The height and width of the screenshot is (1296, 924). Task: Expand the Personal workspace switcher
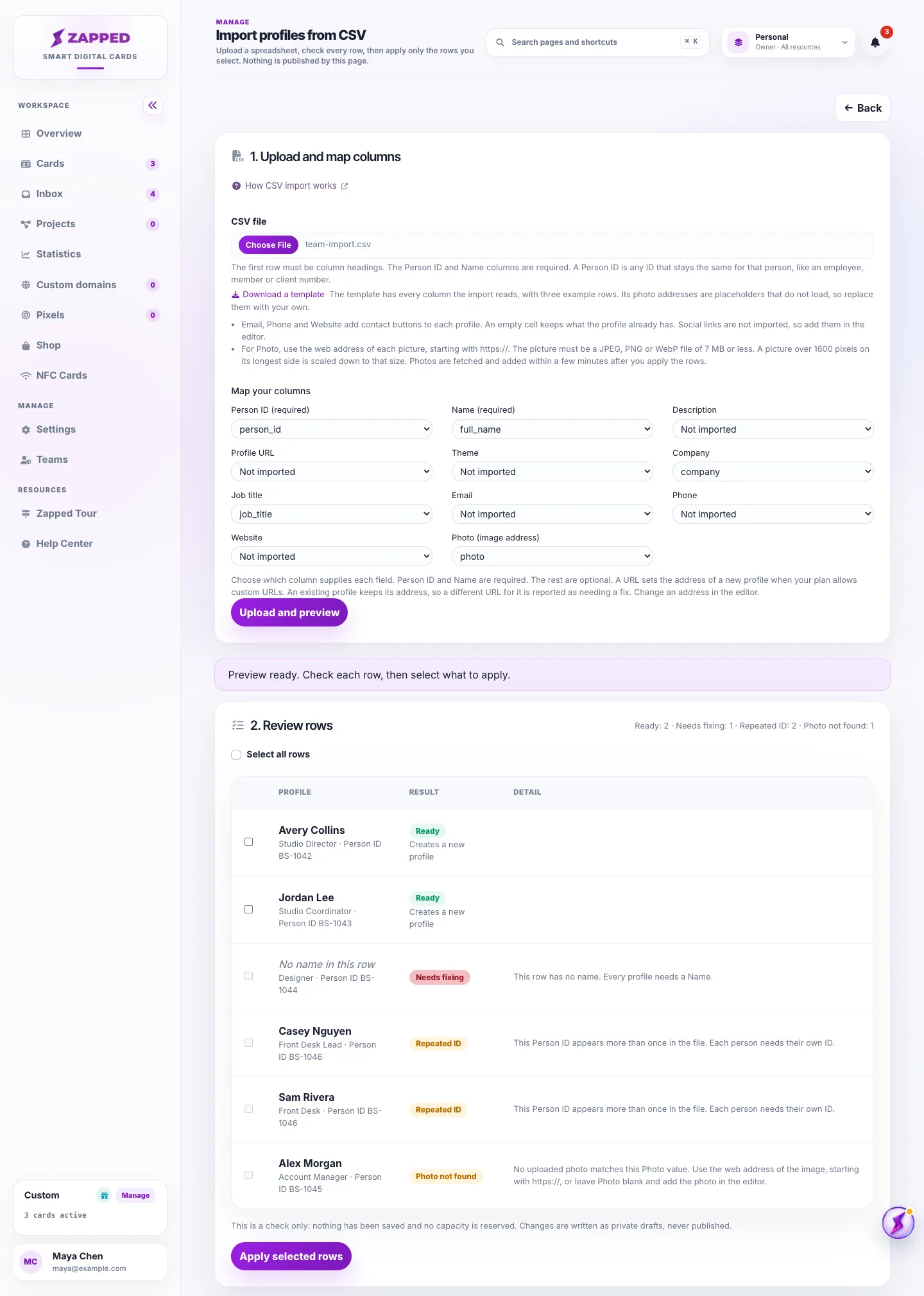[x=789, y=42]
